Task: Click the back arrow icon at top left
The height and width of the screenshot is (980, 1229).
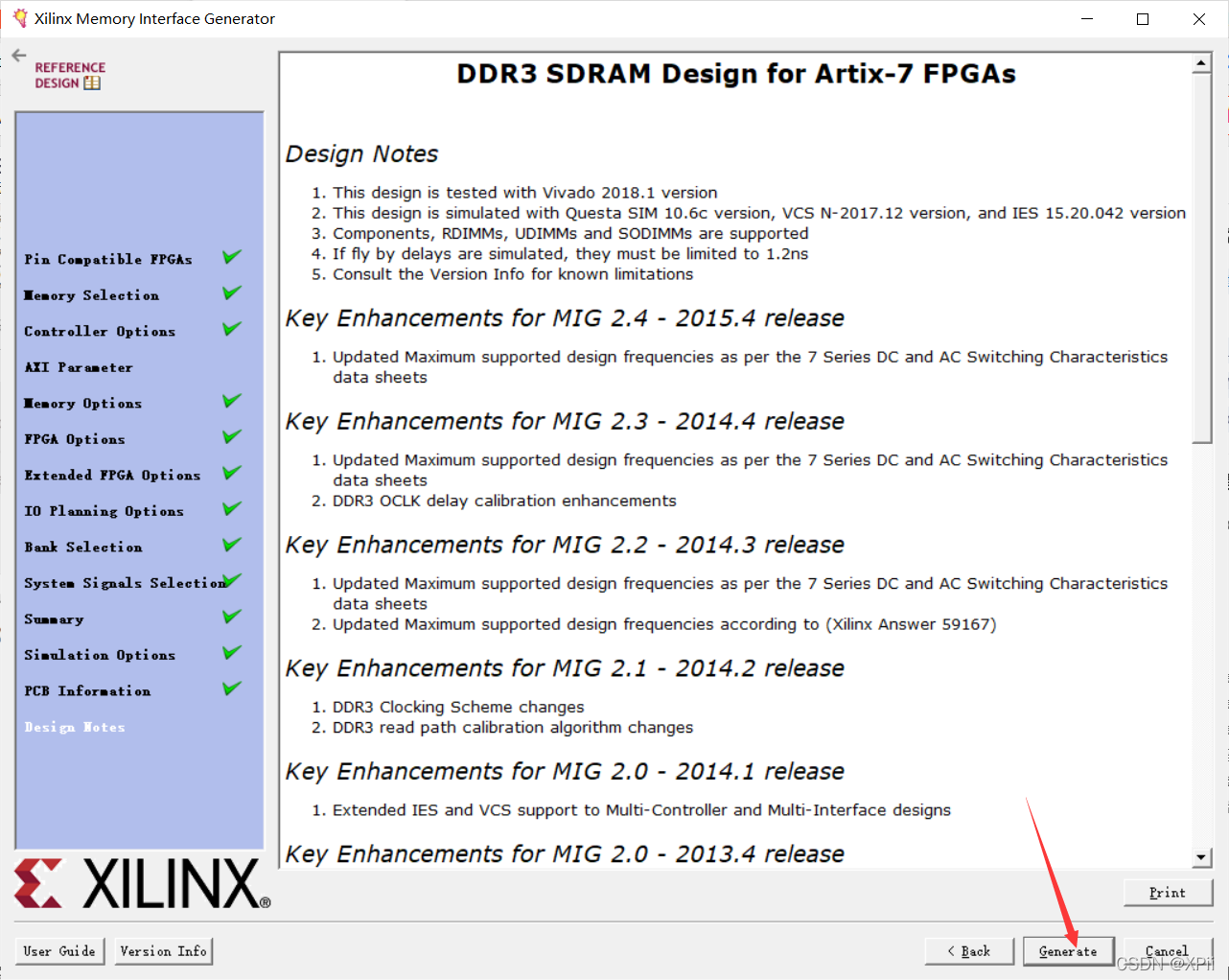Action: pos(19,56)
